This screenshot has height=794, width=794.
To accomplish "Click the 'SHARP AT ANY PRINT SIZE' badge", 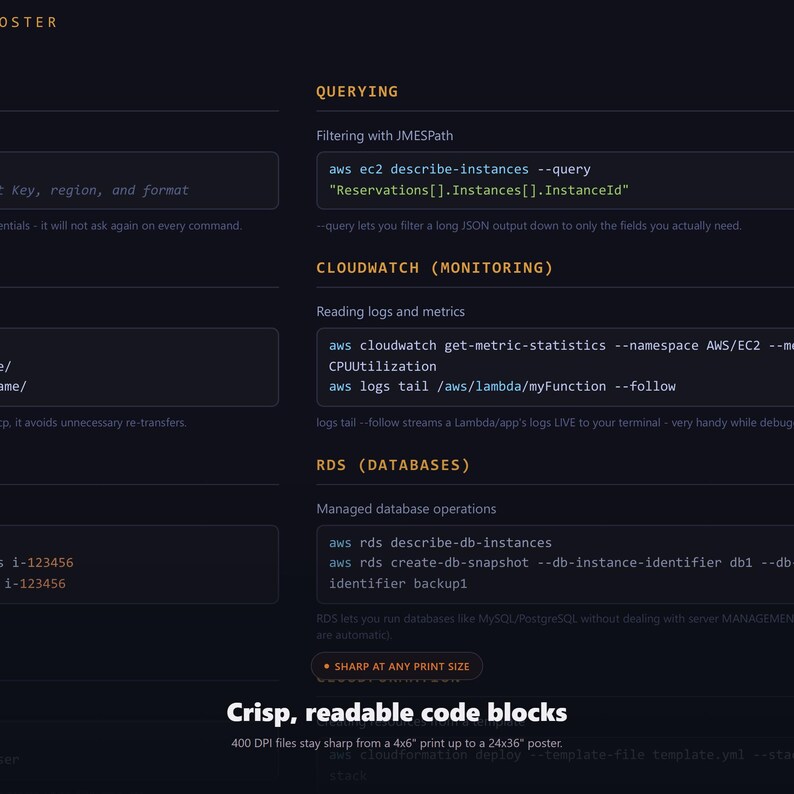I will click(x=396, y=666).
